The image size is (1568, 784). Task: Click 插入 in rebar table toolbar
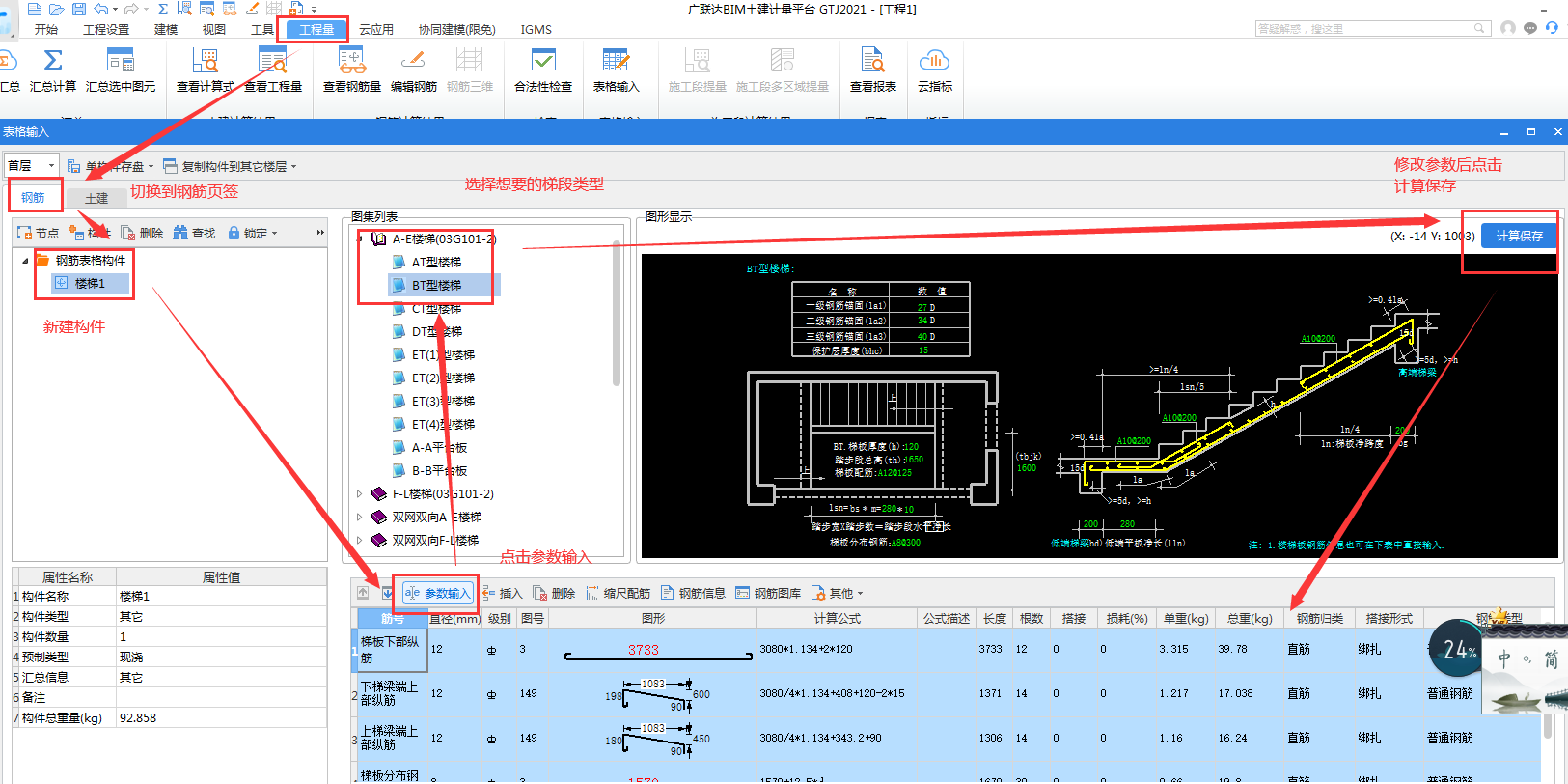tap(503, 593)
